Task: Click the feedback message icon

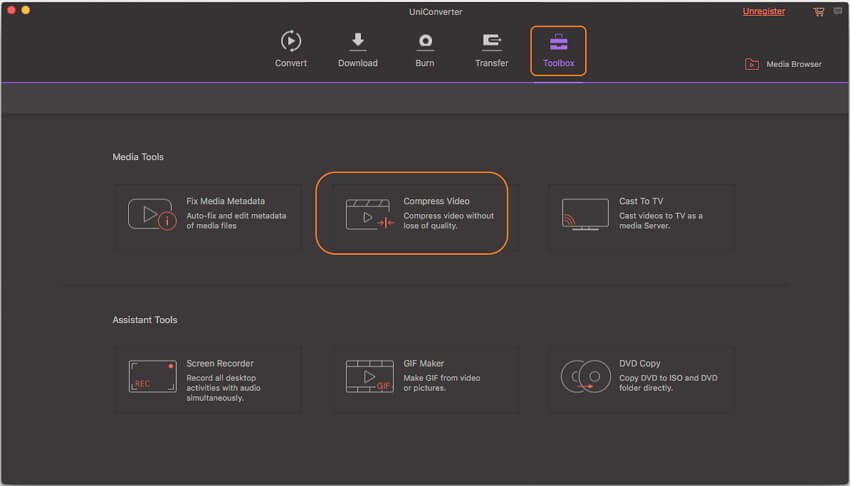Action: [x=837, y=11]
